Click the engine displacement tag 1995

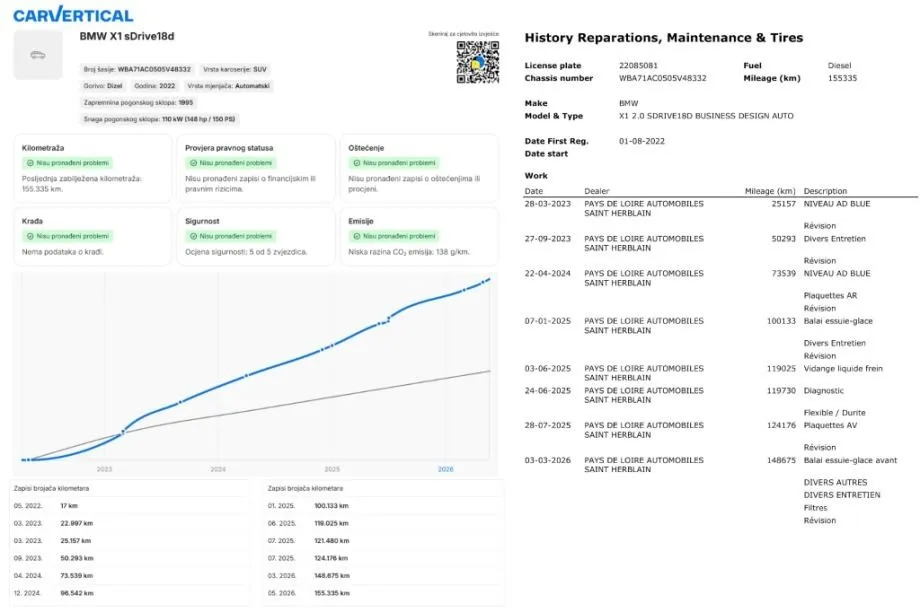[x=138, y=103]
